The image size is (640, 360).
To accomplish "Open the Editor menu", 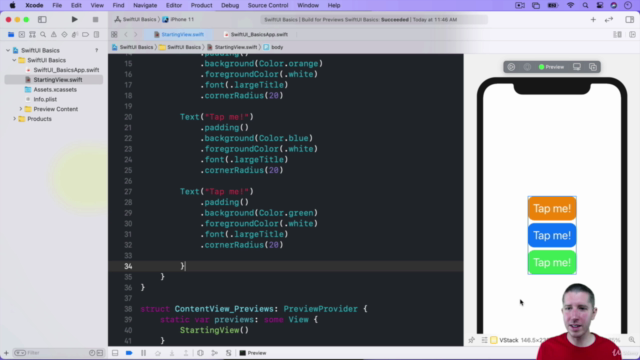I will click(x=174, y=5).
